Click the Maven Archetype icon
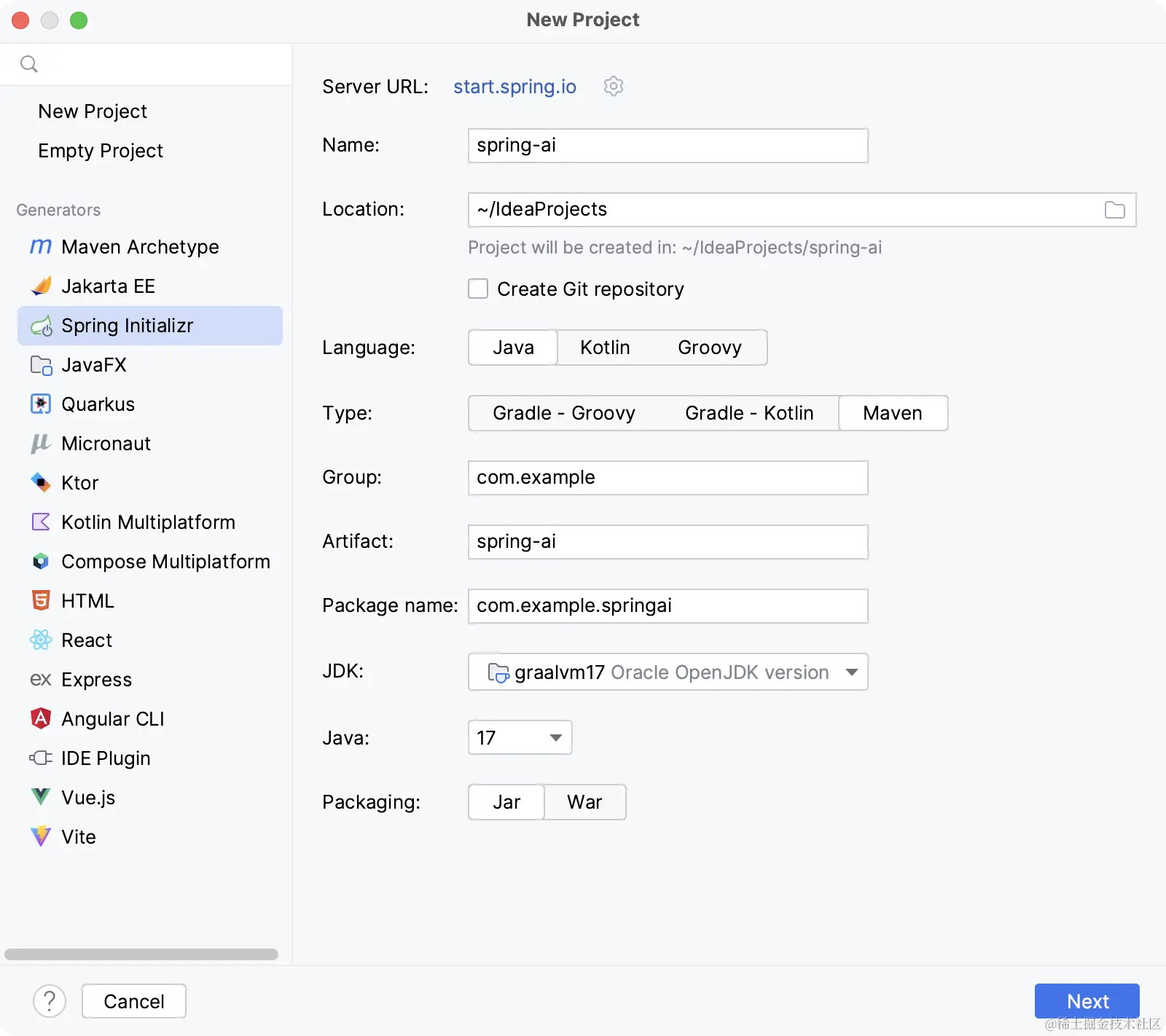Viewport: 1166px width, 1036px height. coord(41,247)
